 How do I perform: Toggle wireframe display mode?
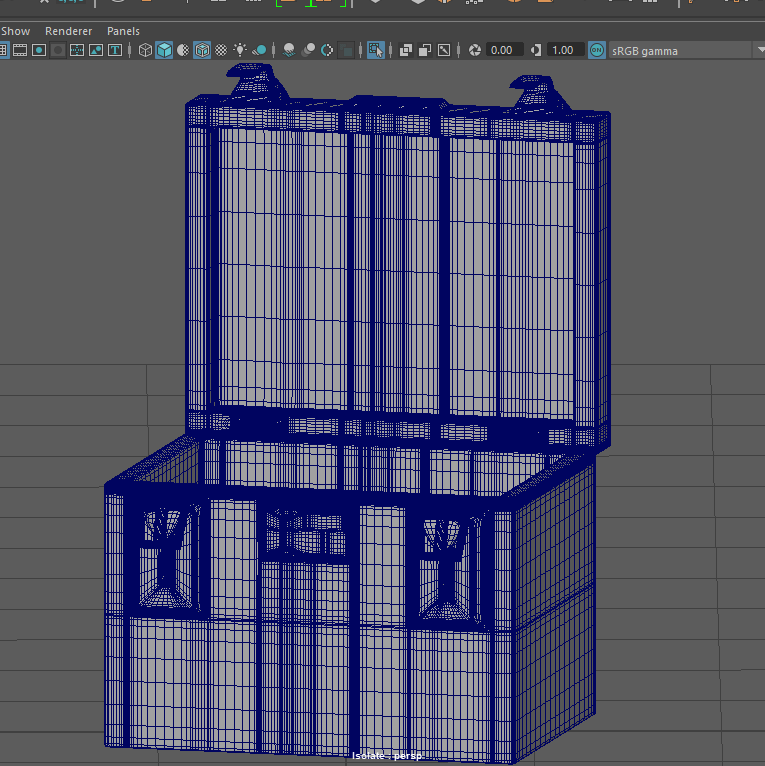[x=145, y=50]
